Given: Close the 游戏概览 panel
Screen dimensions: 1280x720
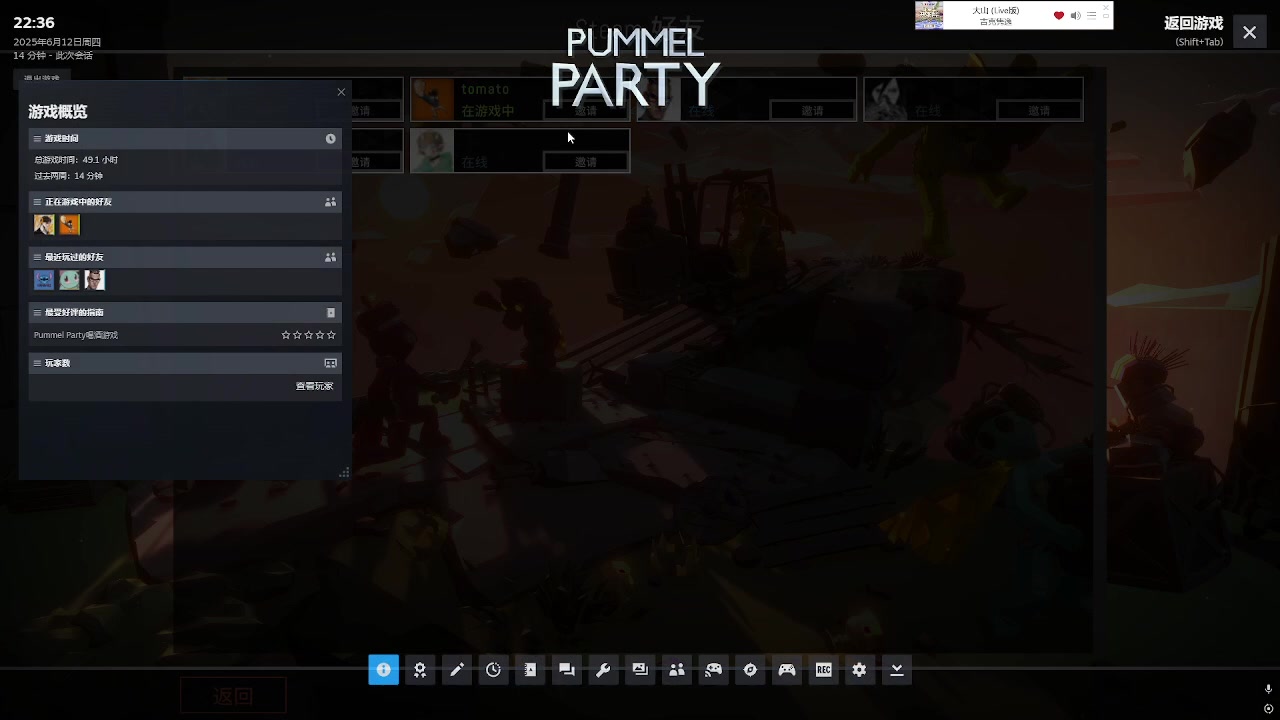Looking at the screenshot, I should click(341, 92).
